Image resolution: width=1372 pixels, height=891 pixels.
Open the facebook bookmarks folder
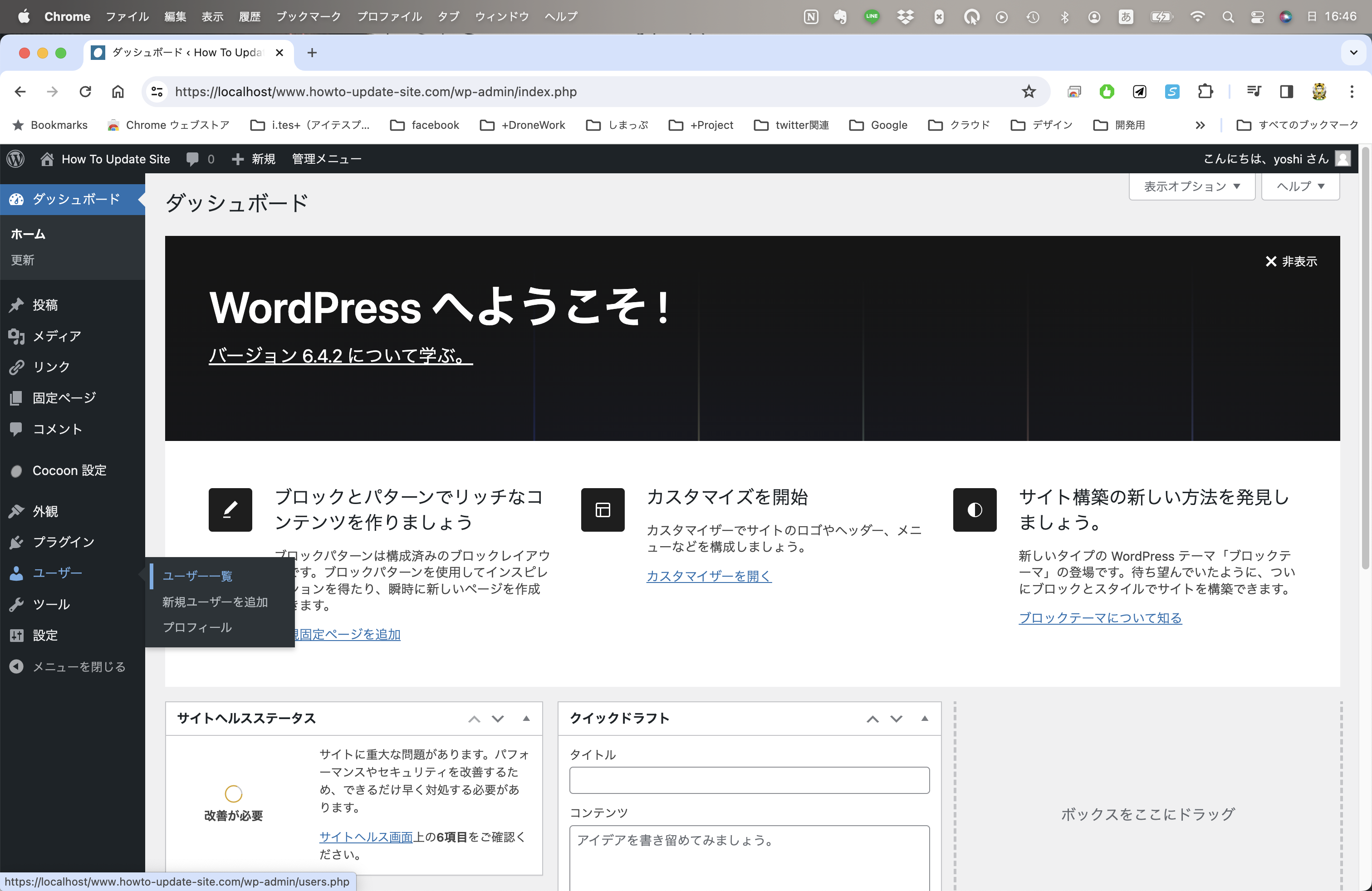pos(424,125)
